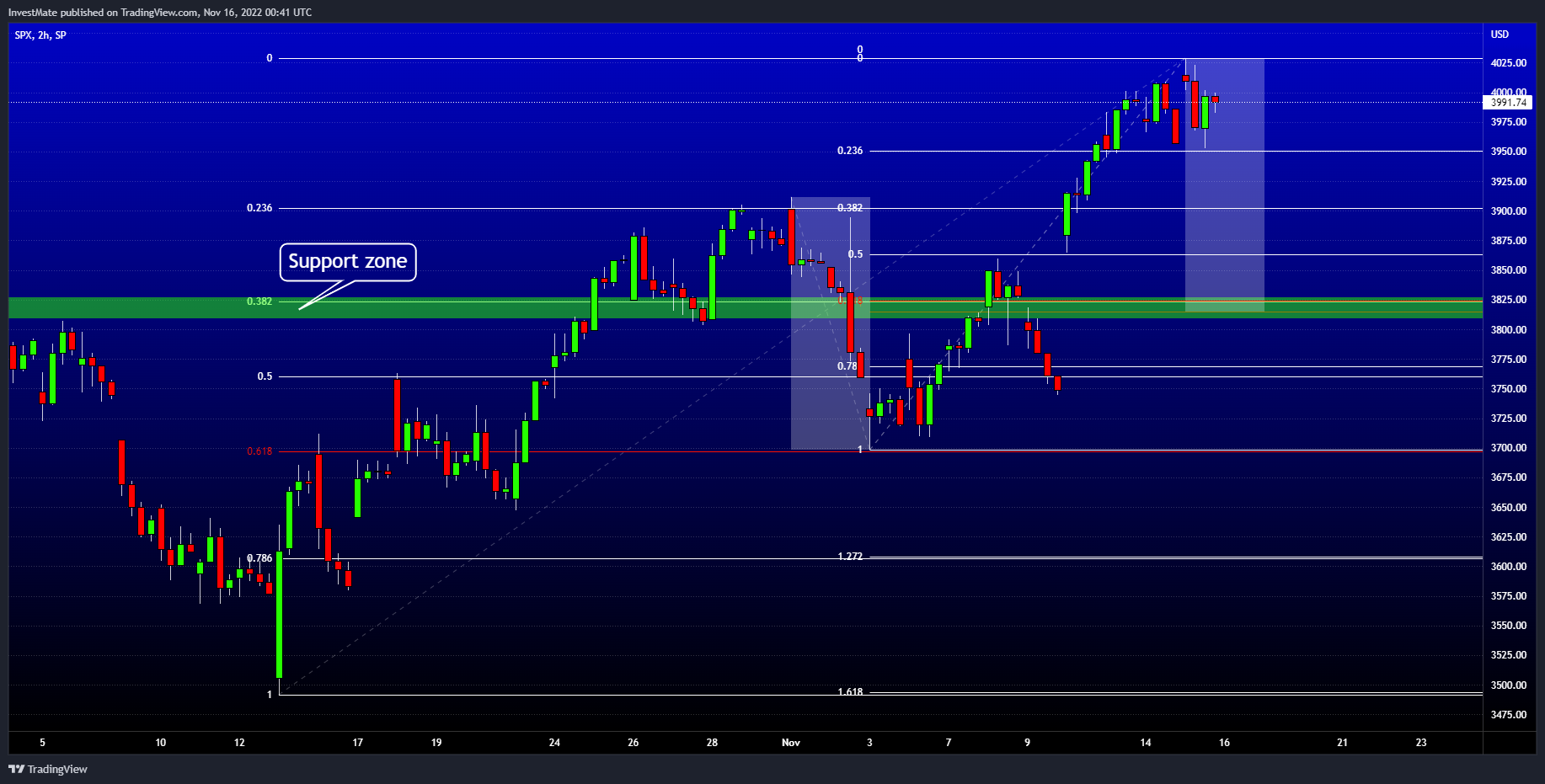
Task: Click the red 0.618 Fibonacci level label
Action: 259,451
